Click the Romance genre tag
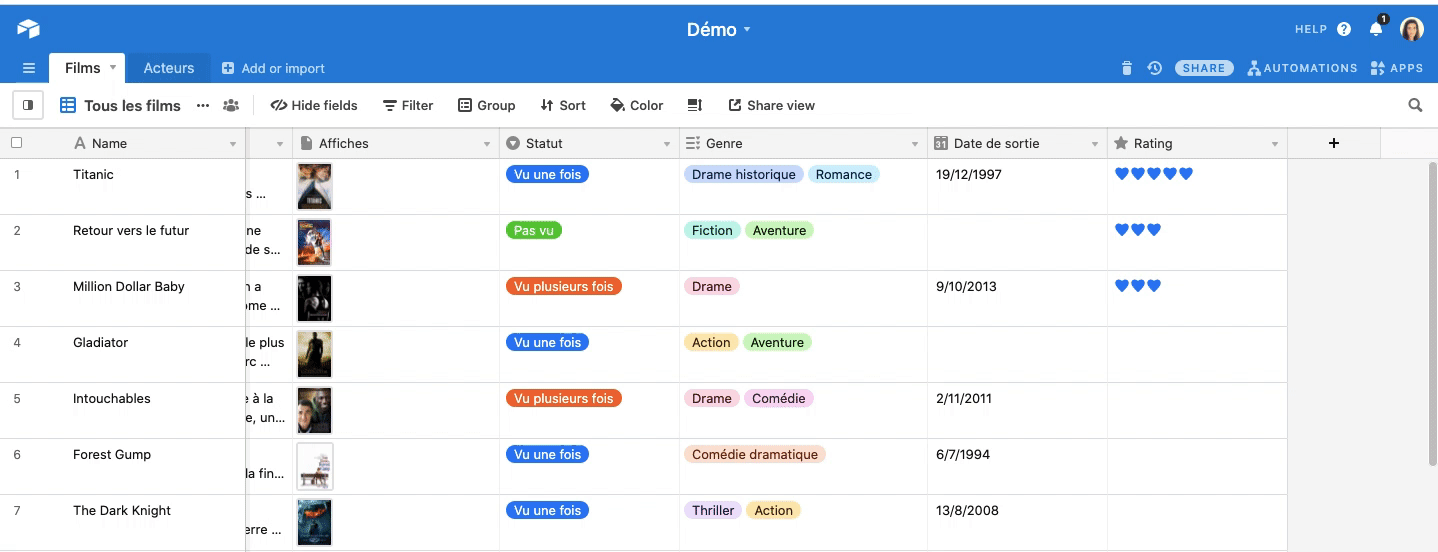Screen dimensions: 1438x552 [x=844, y=174]
